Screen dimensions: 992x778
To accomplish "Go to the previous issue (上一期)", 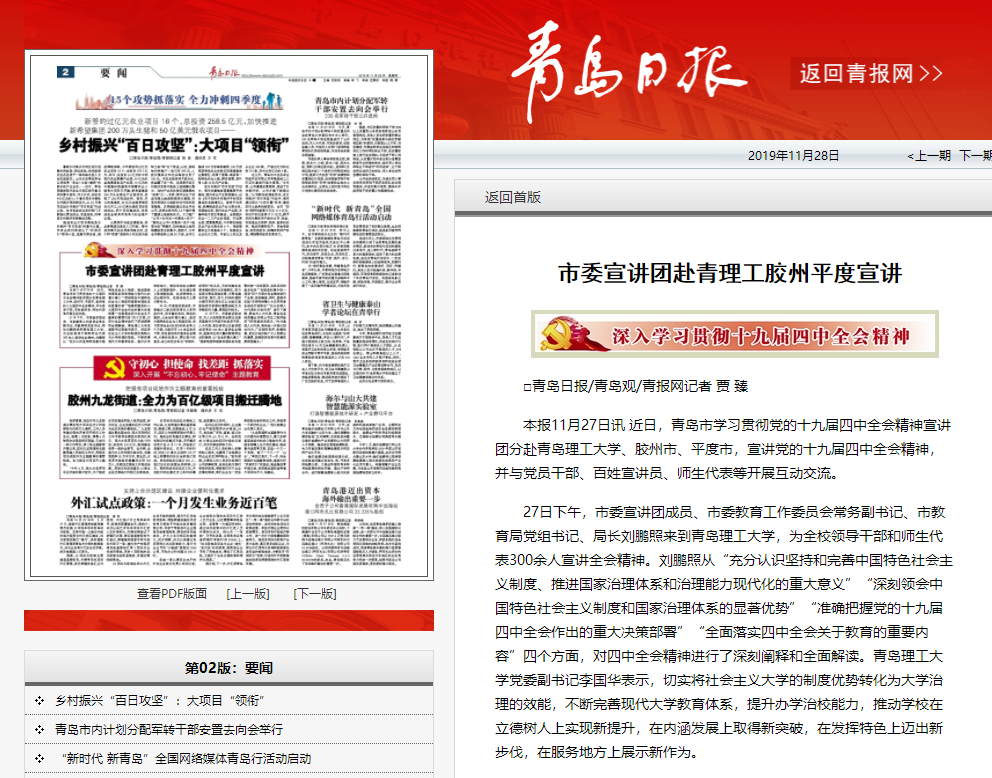I will click(929, 156).
